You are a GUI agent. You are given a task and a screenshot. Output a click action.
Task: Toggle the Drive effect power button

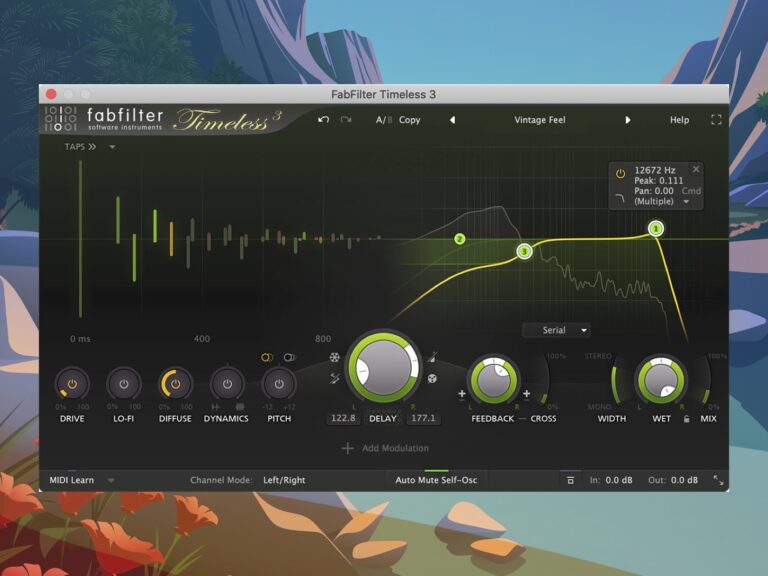pos(72,384)
